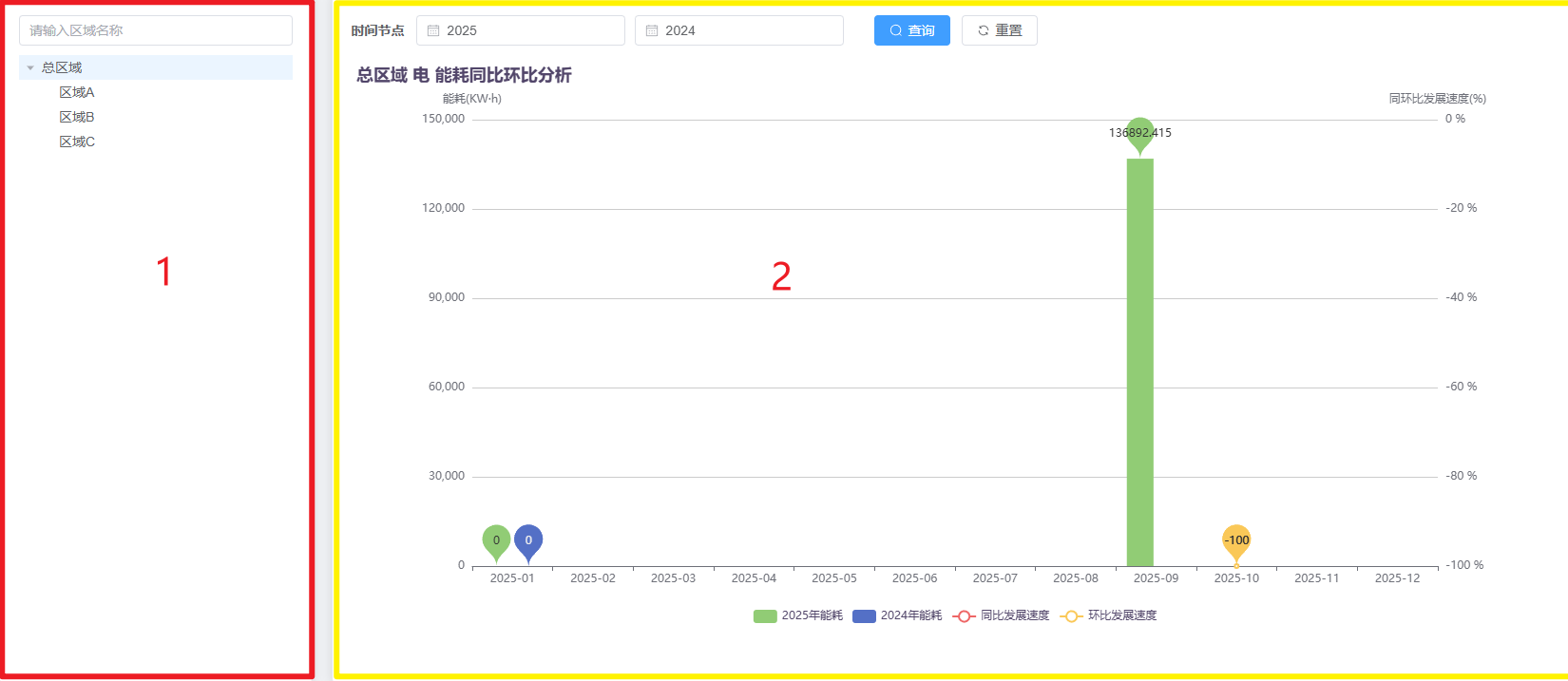Select 区域B in the area tree
The height and width of the screenshot is (681, 1568).
[x=77, y=117]
